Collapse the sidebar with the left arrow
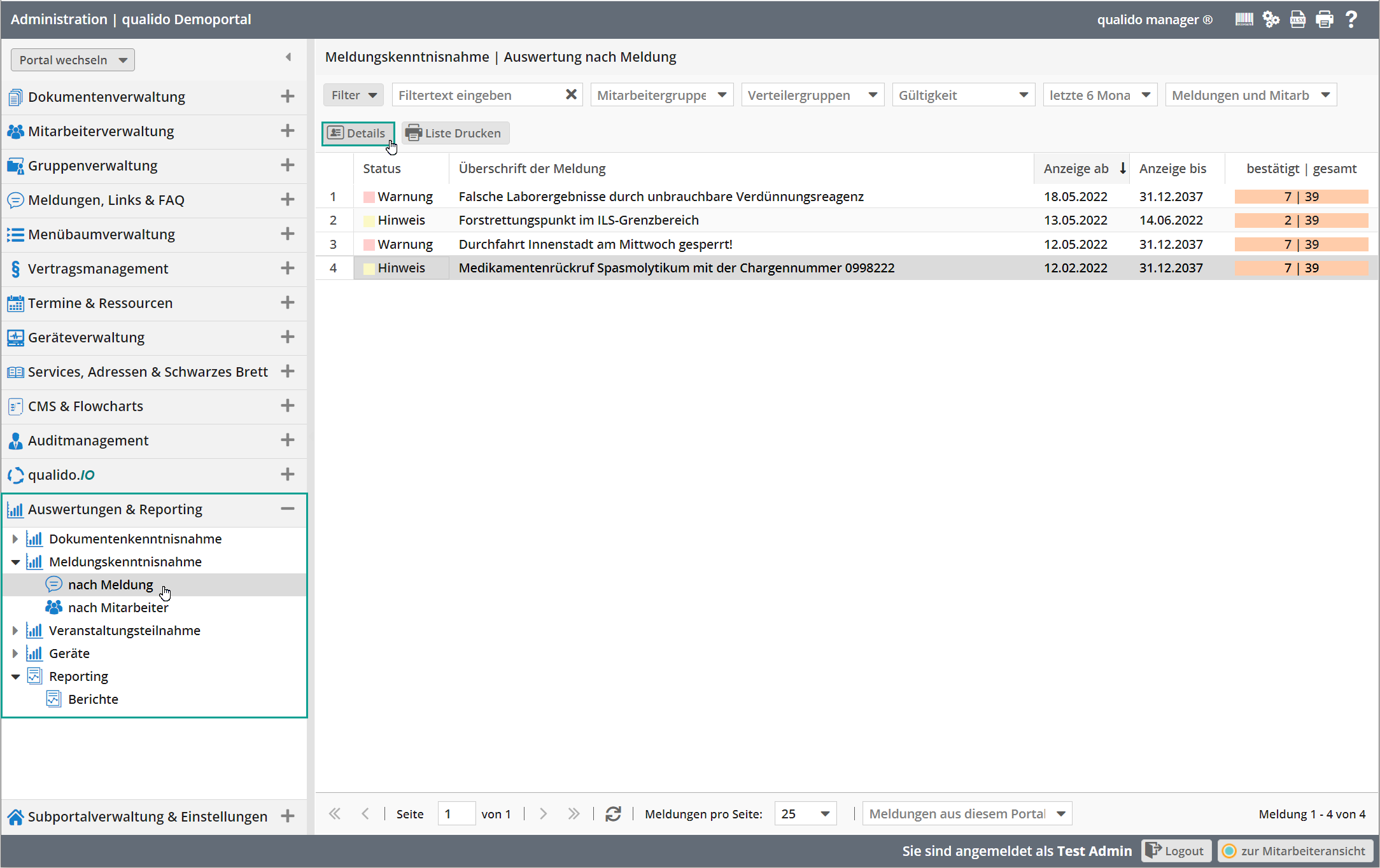Image resolution: width=1380 pixels, height=868 pixels. point(288,57)
